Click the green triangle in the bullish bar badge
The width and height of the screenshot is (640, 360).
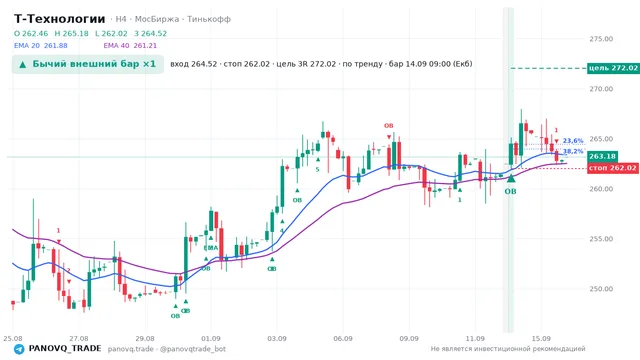[23, 64]
